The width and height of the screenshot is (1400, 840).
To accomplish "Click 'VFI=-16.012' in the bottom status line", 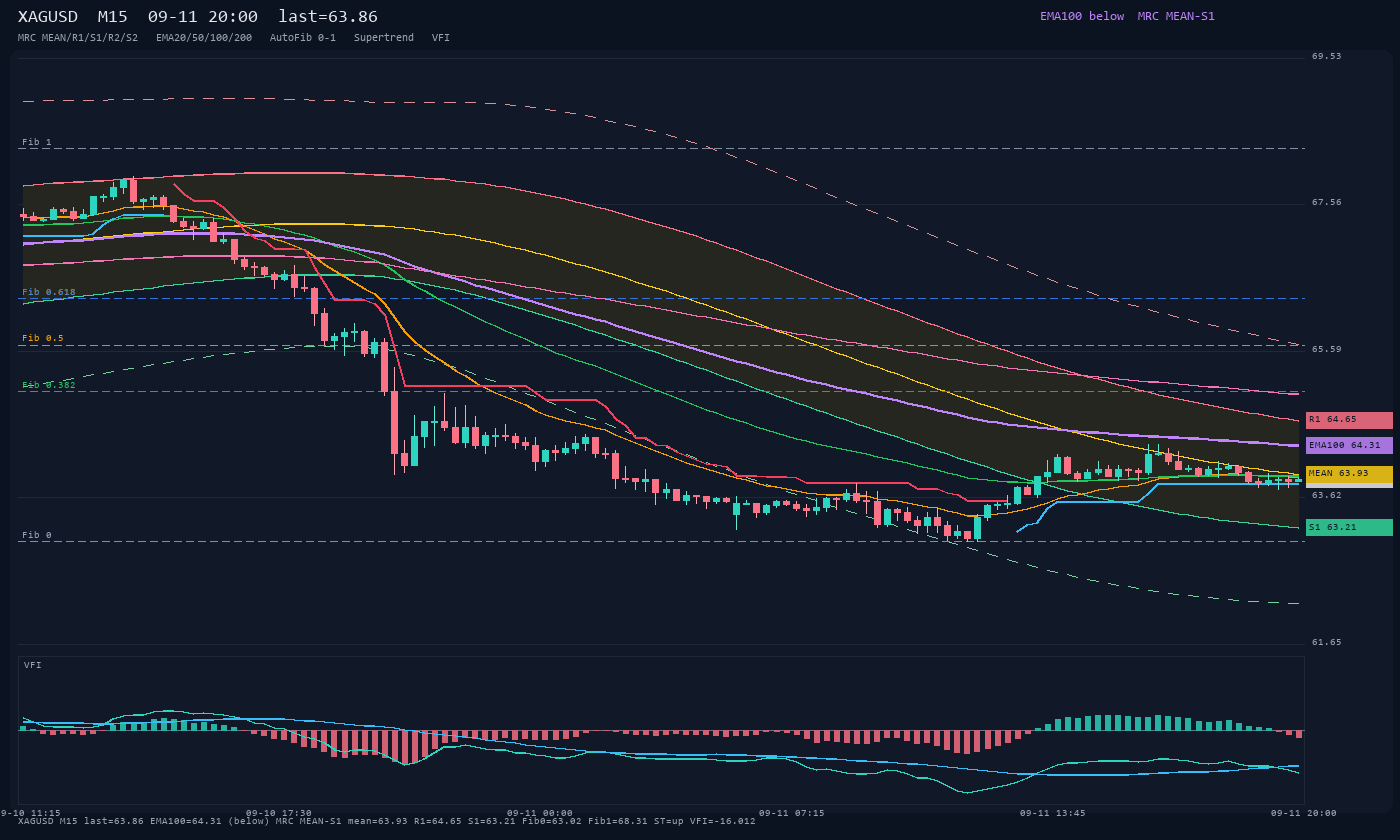I will (x=723, y=822).
